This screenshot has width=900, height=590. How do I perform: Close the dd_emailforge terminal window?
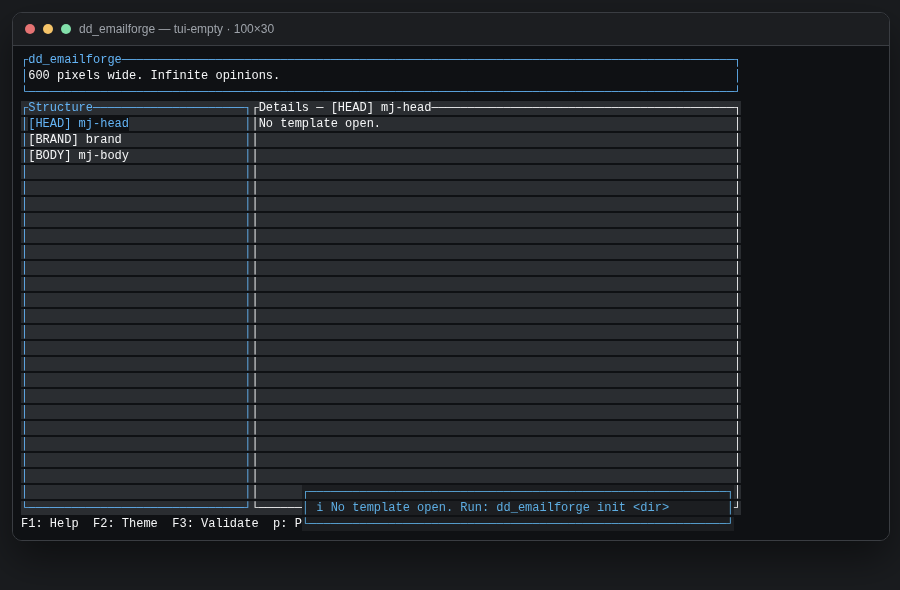click(30, 29)
